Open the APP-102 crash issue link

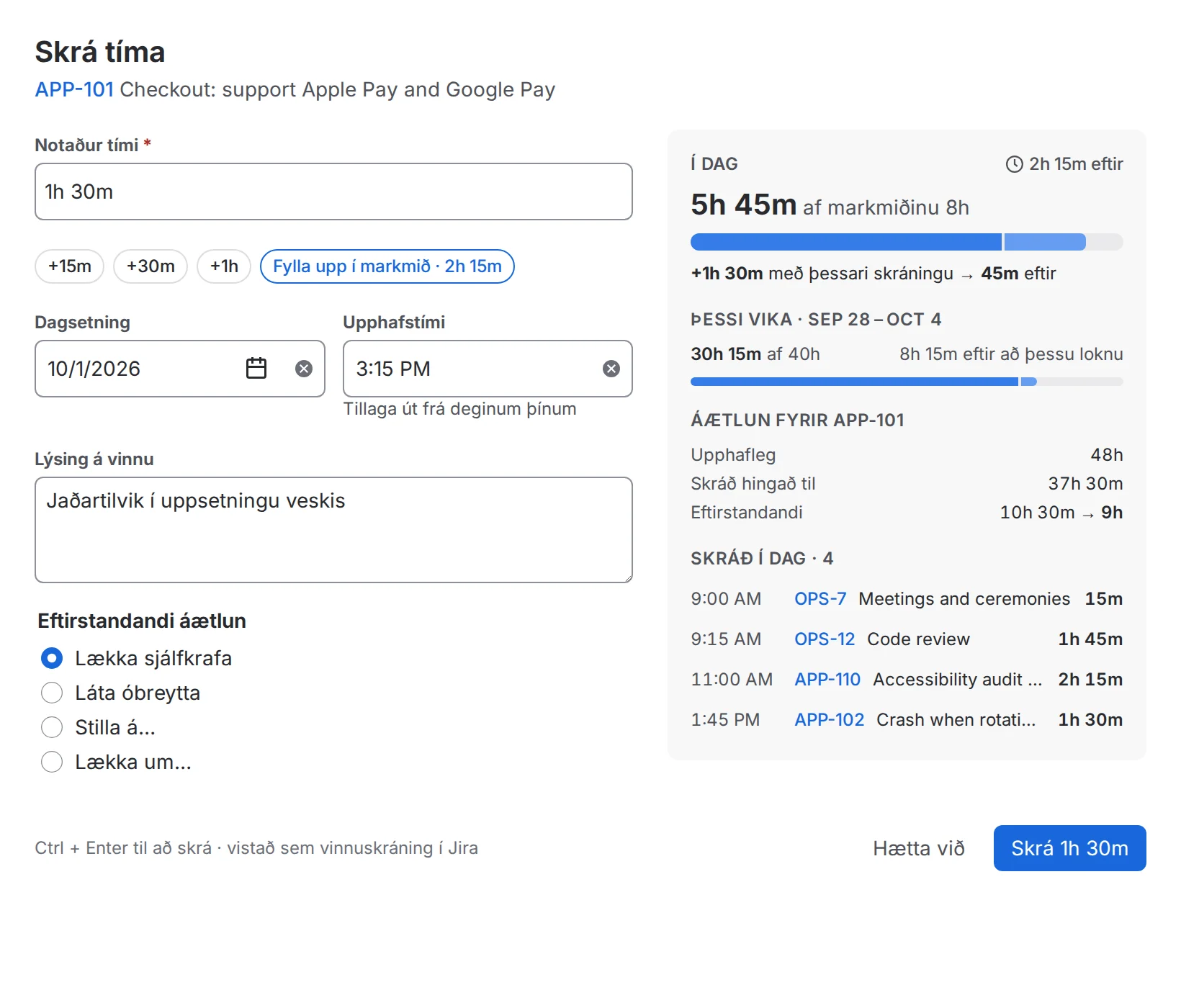(829, 720)
